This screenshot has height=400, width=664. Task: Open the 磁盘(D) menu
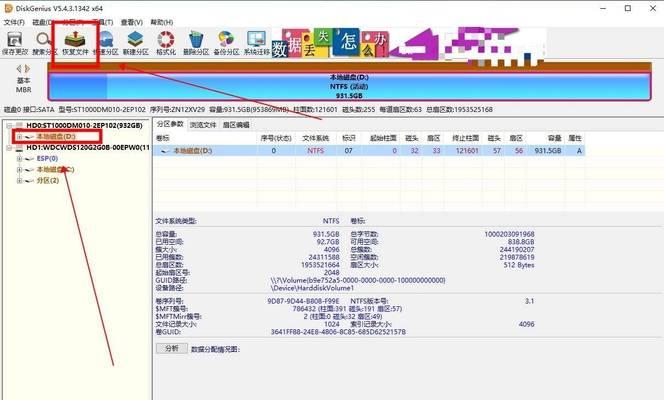tap(43, 22)
